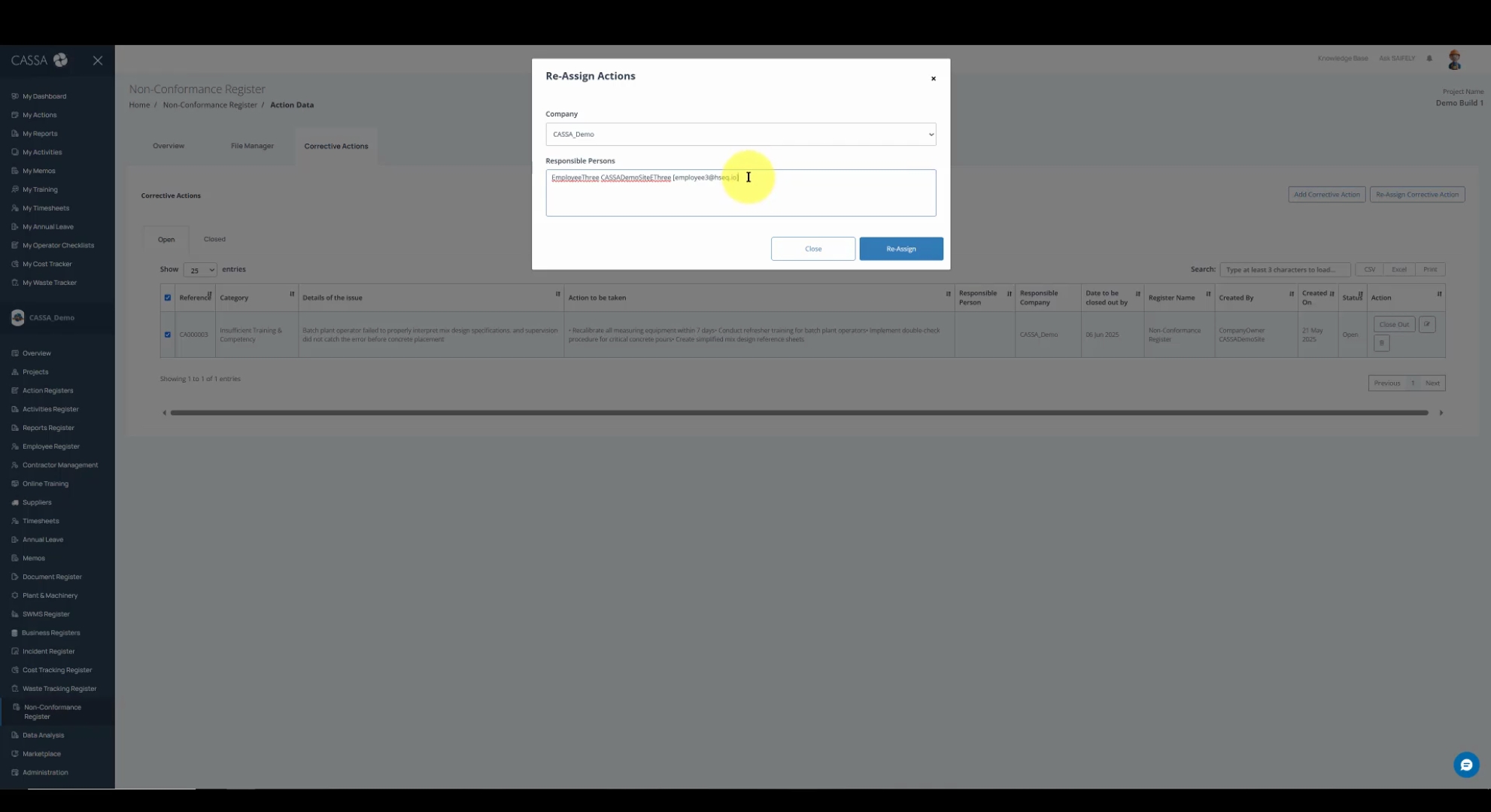Open the Company dropdown CASSA_Demo

740,135
